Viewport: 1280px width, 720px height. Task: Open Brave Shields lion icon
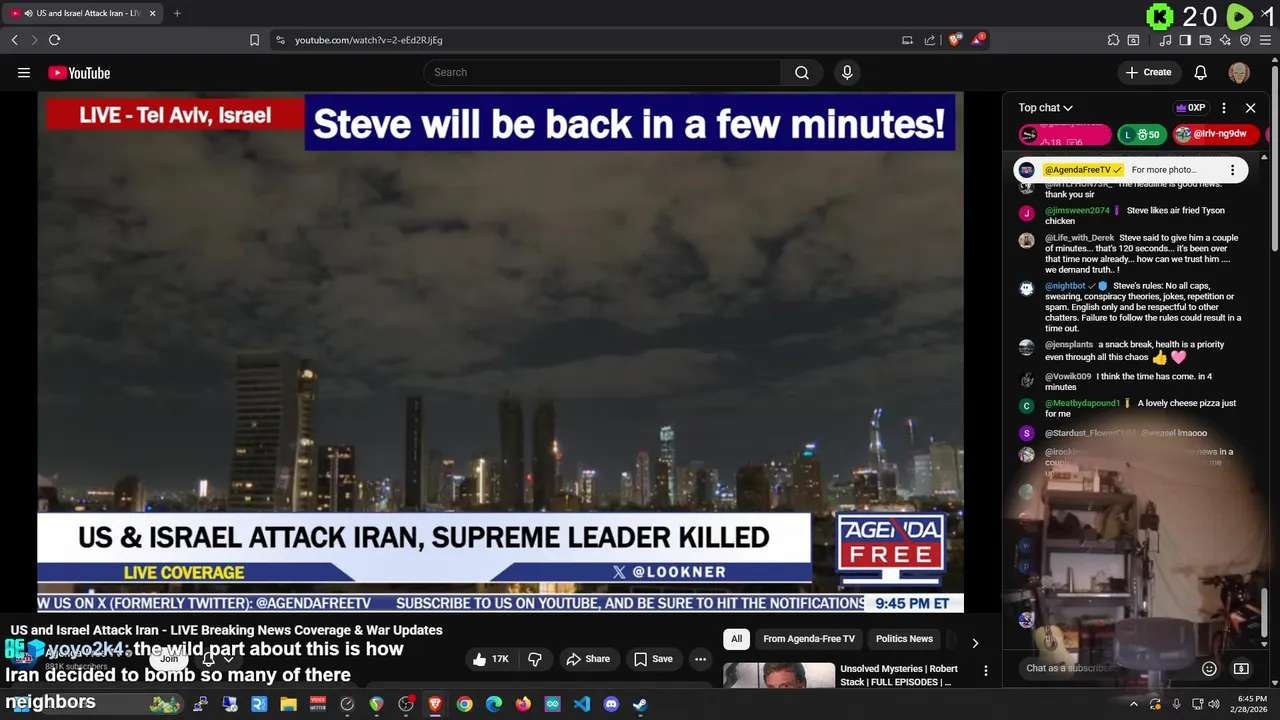[955, 40]
